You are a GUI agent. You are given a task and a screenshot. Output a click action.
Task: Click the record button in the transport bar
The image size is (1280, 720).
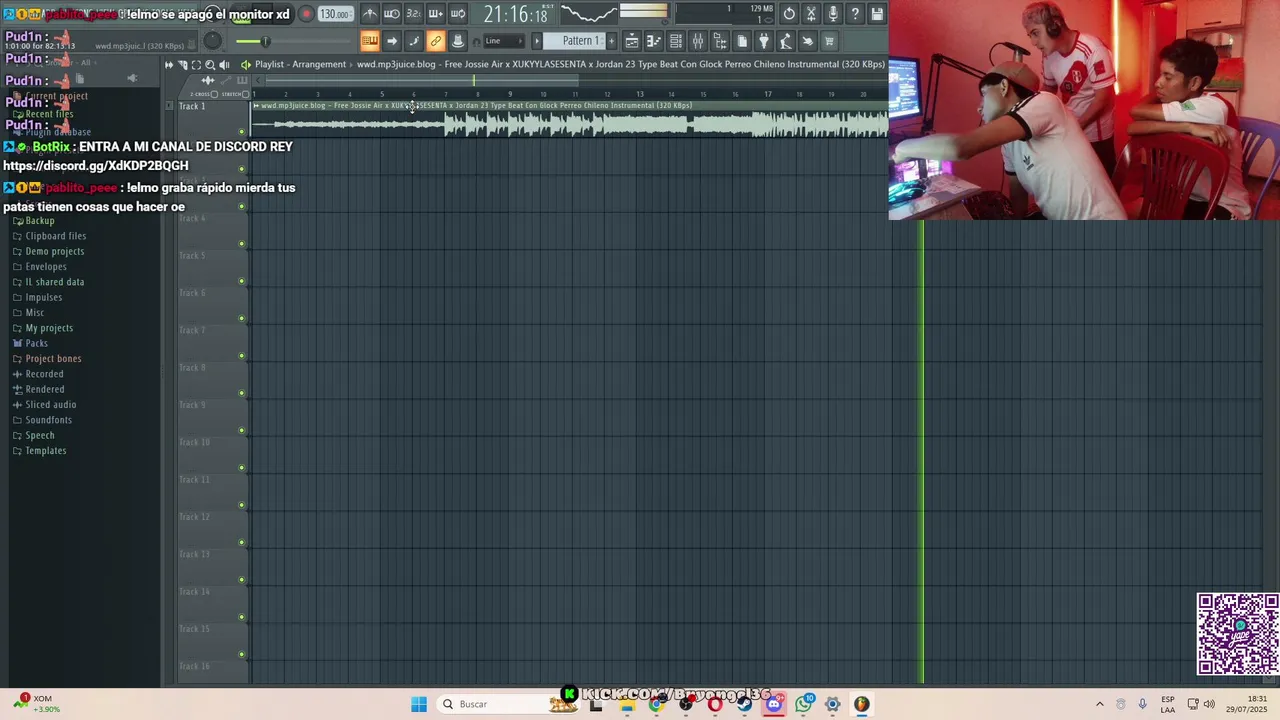click(306, 14)
